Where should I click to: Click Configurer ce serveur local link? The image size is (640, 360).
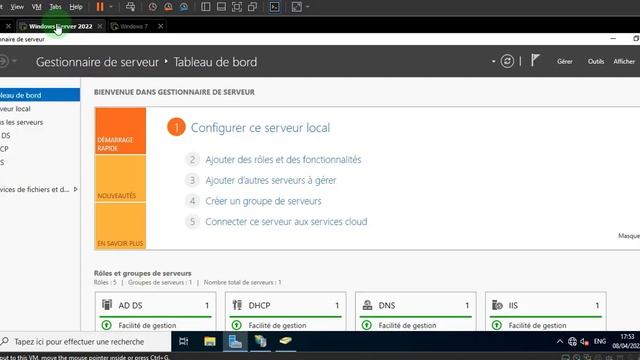(x=260, y=128)
